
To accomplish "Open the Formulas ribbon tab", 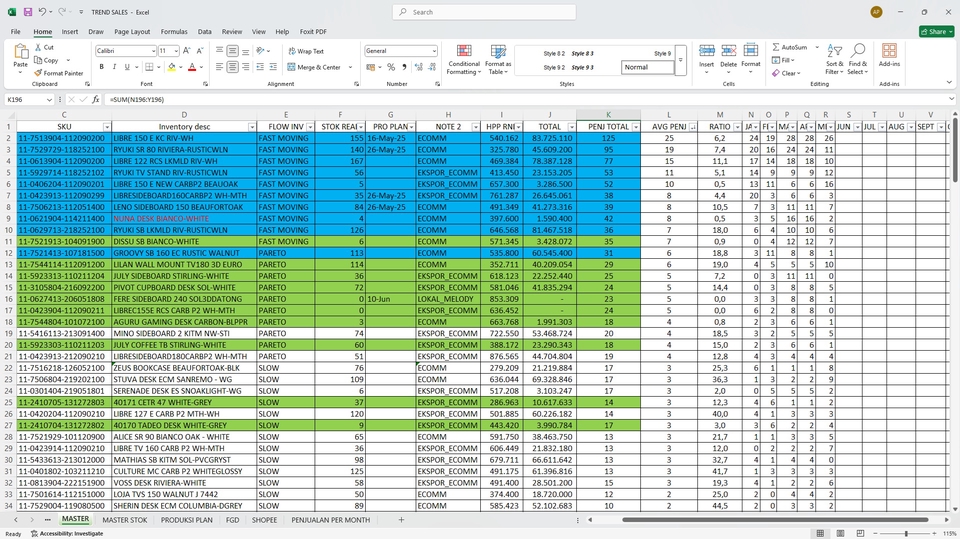I will coord(174,31).
